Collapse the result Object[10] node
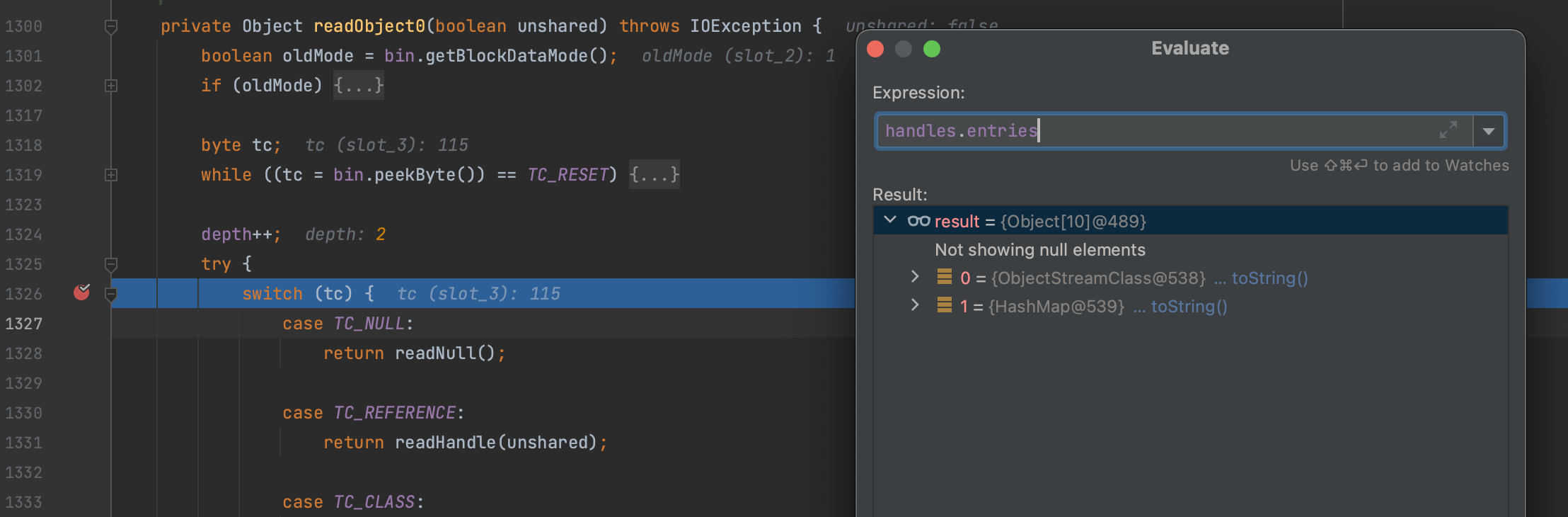The image size is (1568, 517). [x=891, y=220]
